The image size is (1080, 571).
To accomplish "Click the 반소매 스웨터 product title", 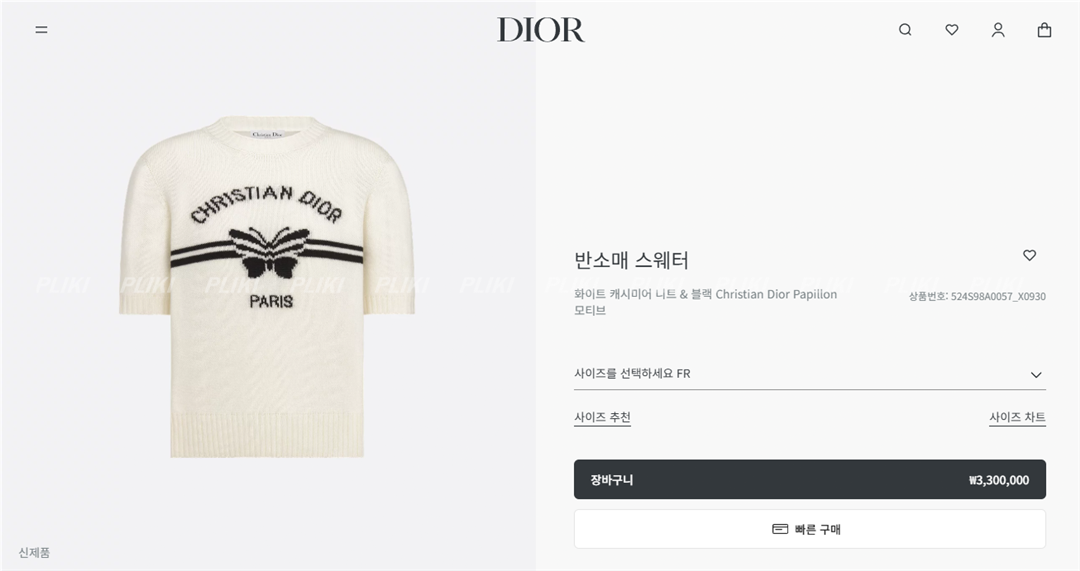I will pos(631,260).
